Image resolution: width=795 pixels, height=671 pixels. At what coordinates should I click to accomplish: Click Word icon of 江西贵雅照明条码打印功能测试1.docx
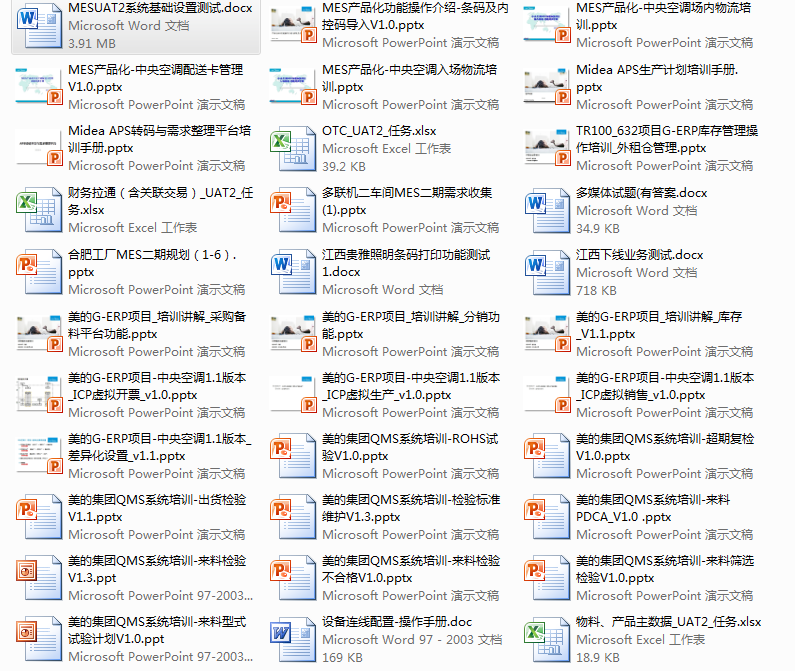293,271
